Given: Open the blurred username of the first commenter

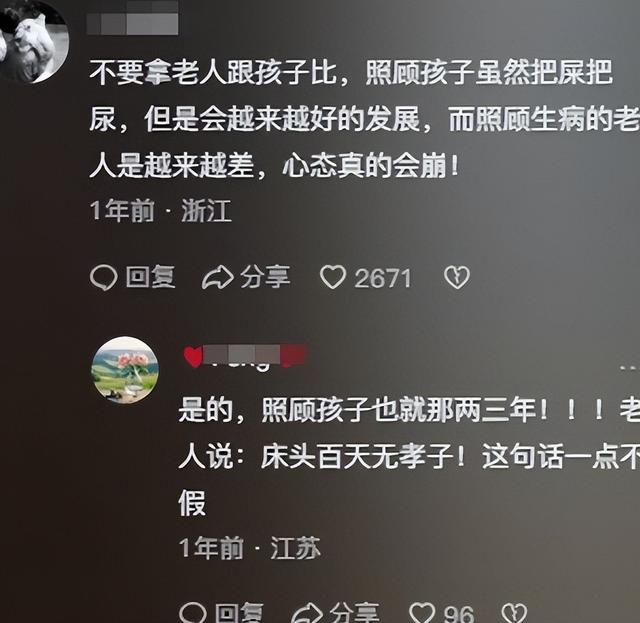Looking at the screenshot, I should click(132, 18).
